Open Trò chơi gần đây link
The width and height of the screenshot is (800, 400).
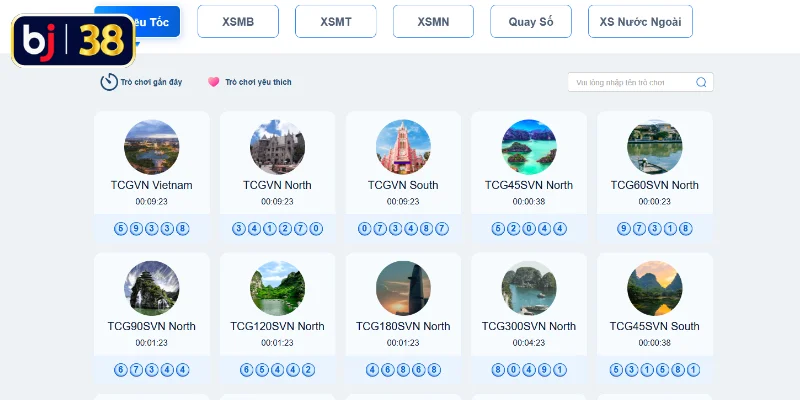pyautogui.click(x=151, y=82)
